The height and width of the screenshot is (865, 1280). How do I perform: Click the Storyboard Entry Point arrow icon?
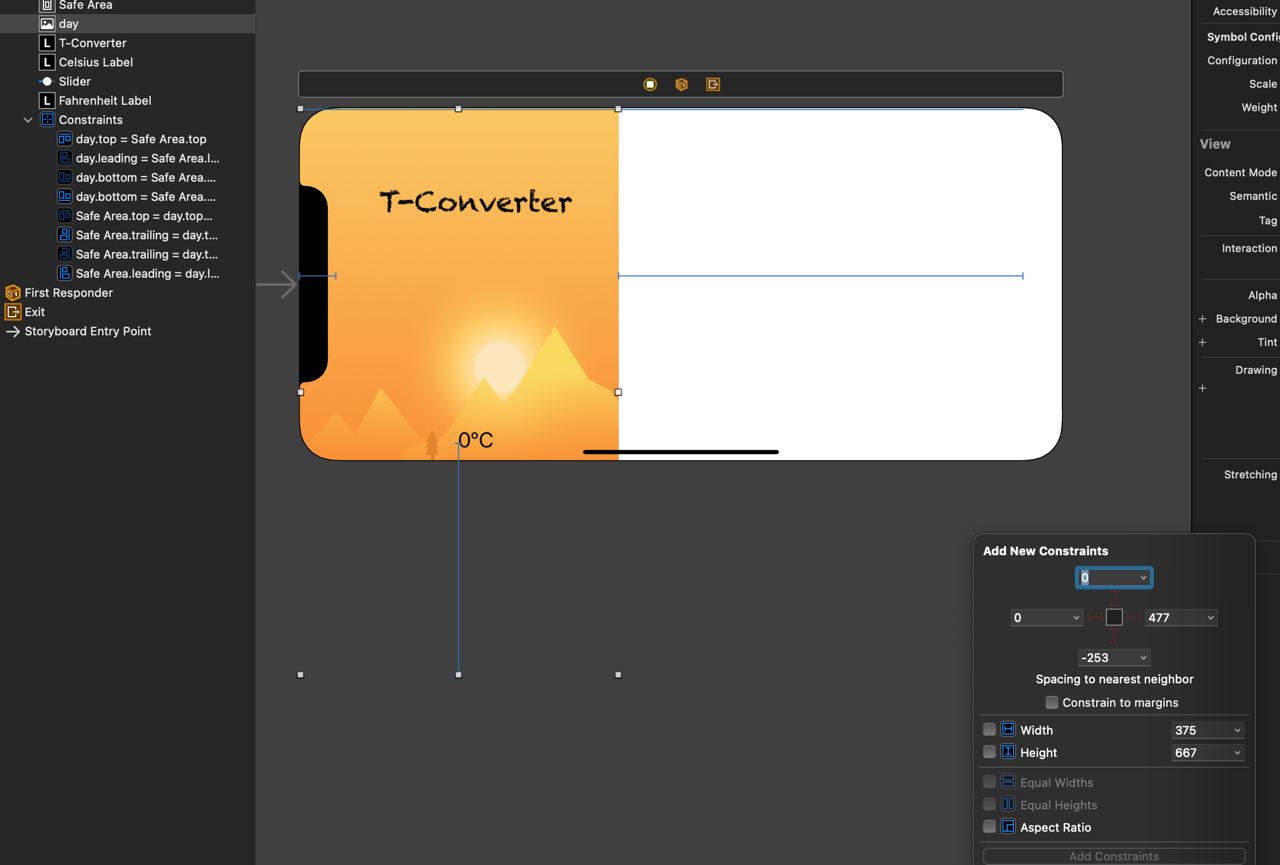[13, 331]
